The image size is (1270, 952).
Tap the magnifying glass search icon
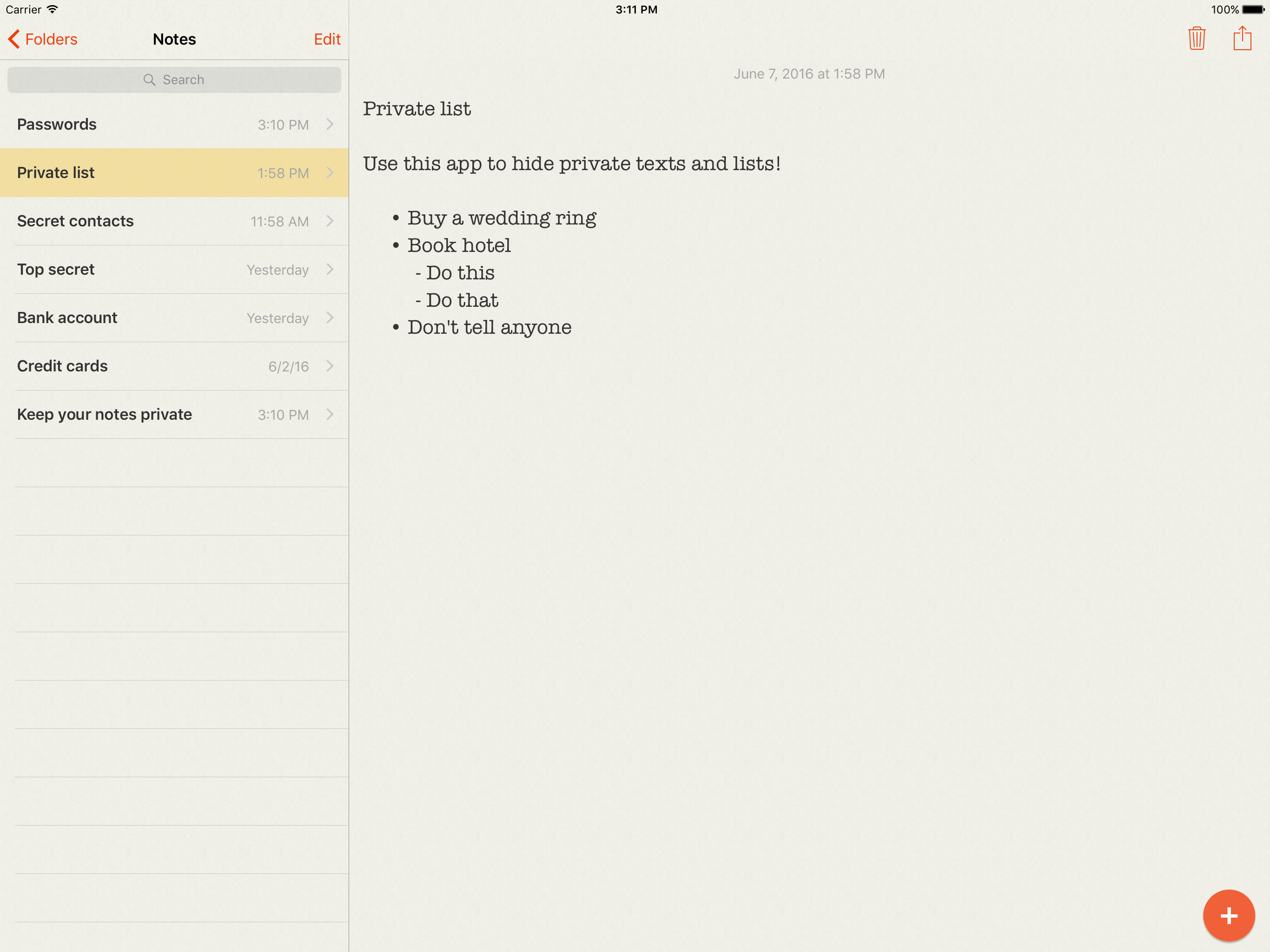tap(149, 80)
